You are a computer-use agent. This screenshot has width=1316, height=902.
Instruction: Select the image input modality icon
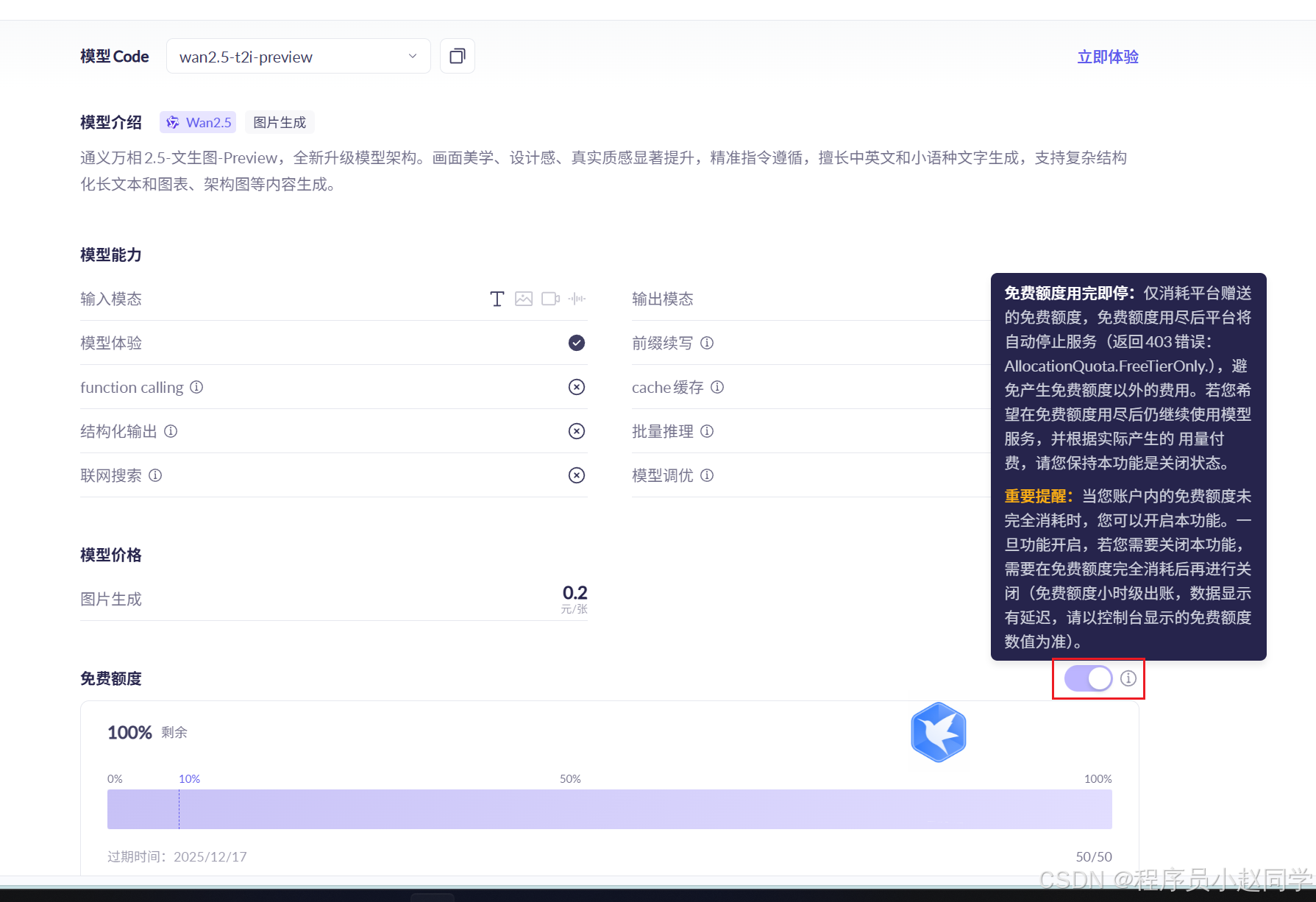(x=524, y=299)
